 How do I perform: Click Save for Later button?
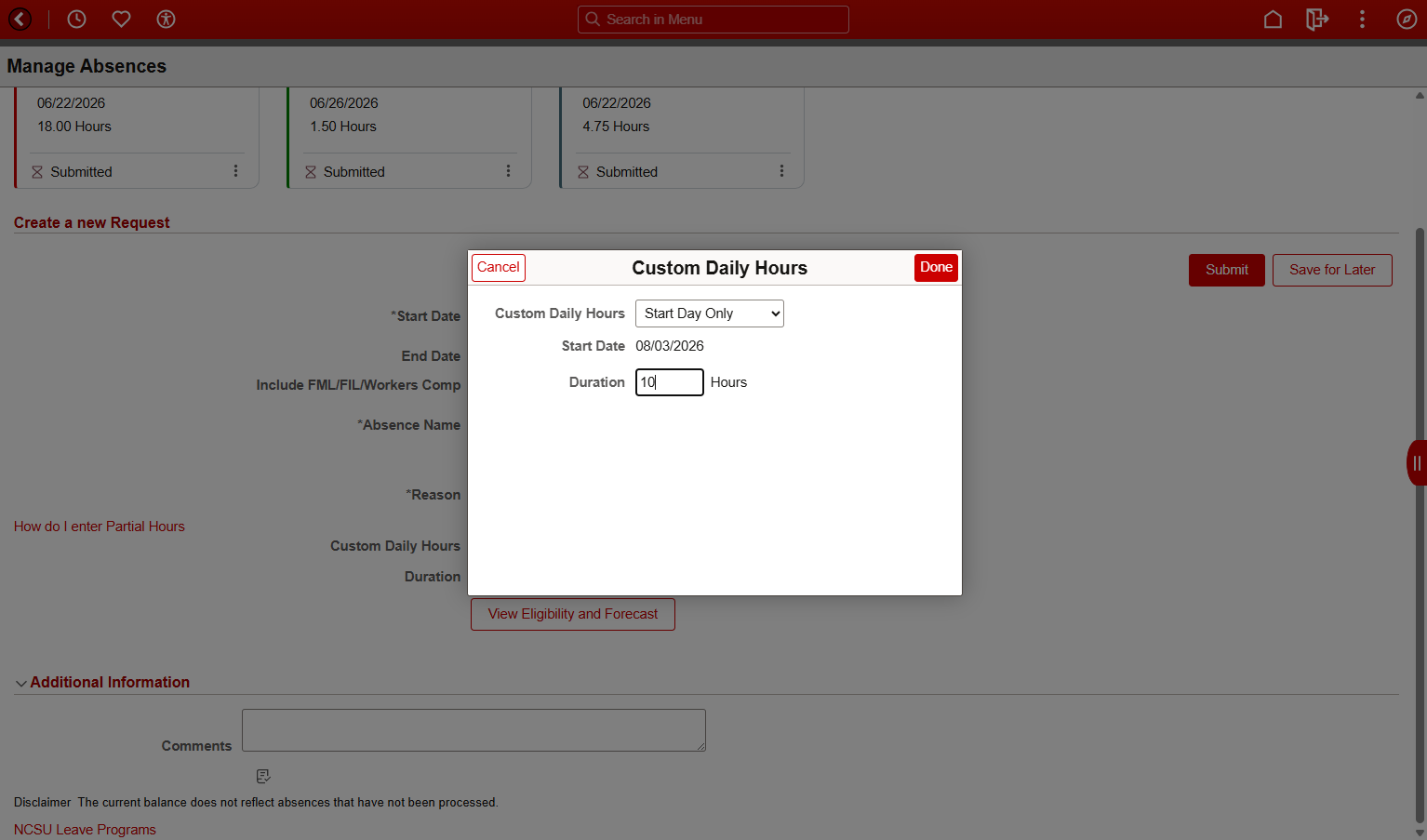pyautogui.click(x=1332, y=270)
